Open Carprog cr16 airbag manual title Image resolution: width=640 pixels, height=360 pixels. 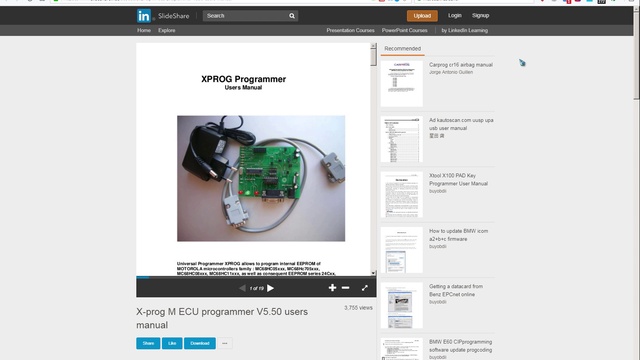461,64
